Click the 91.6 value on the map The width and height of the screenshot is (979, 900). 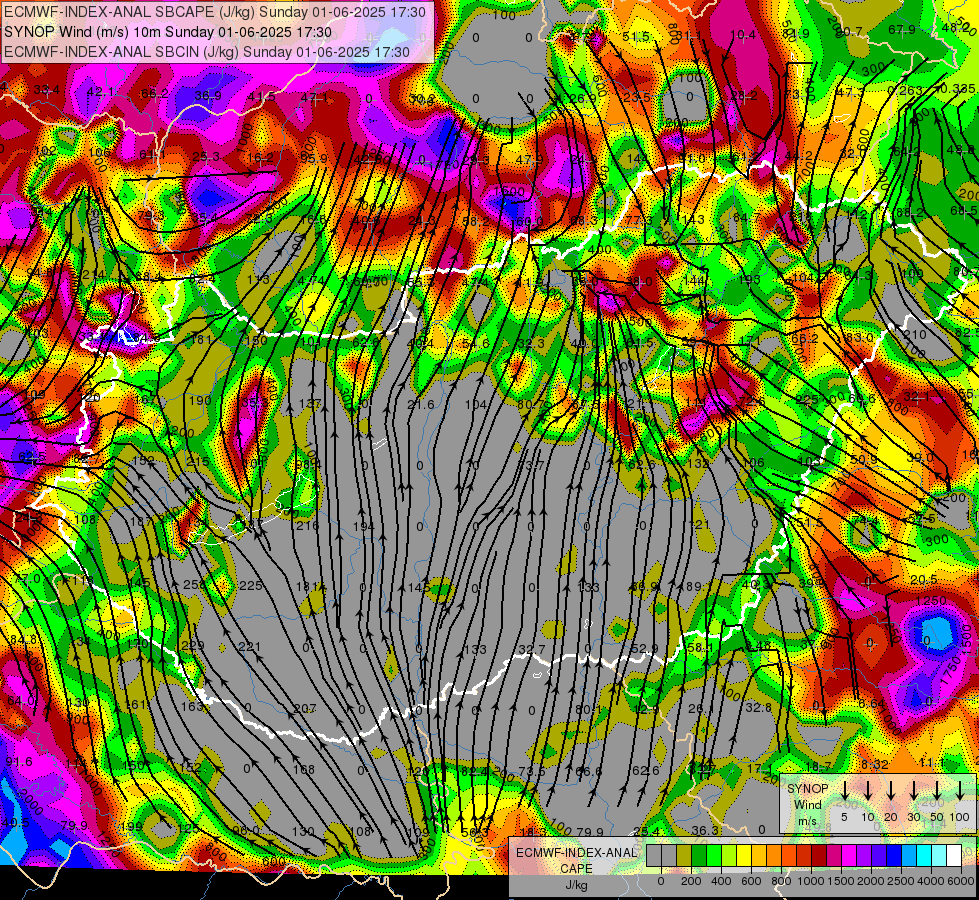19,761
